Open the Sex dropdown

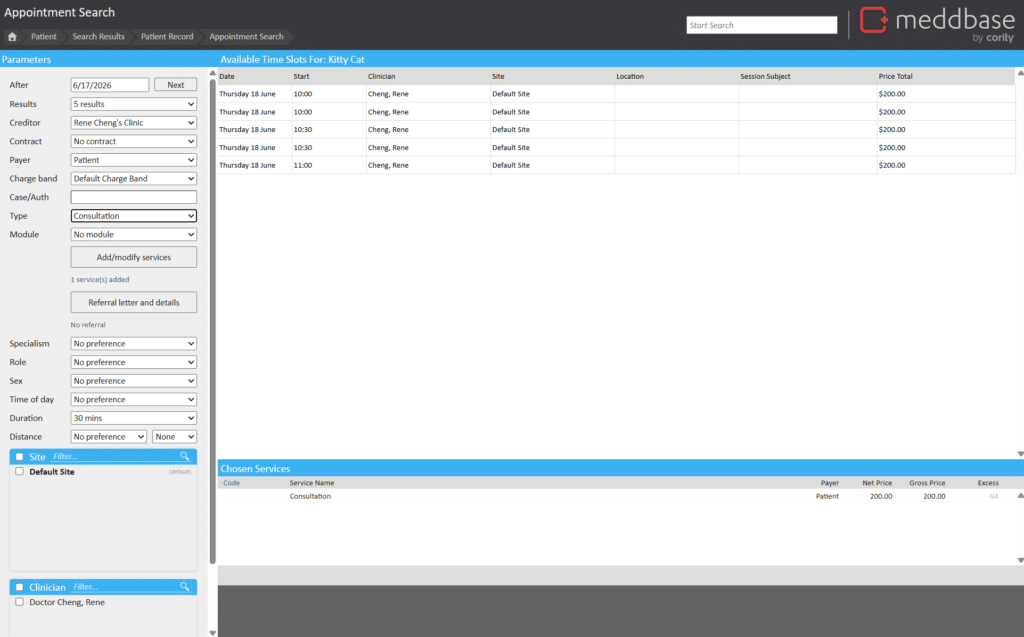coord(133,380)
